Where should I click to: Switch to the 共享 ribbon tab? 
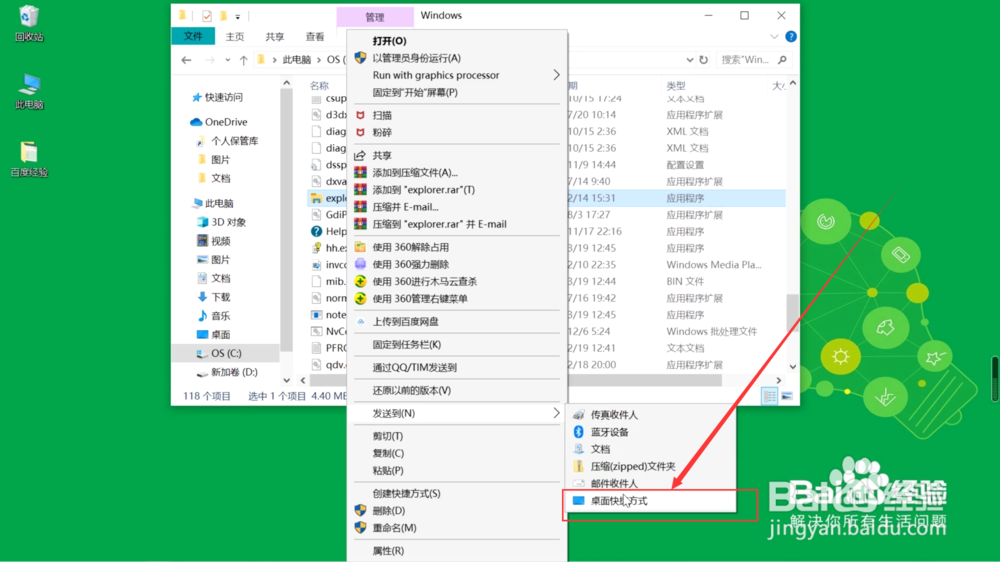point(275,37)
